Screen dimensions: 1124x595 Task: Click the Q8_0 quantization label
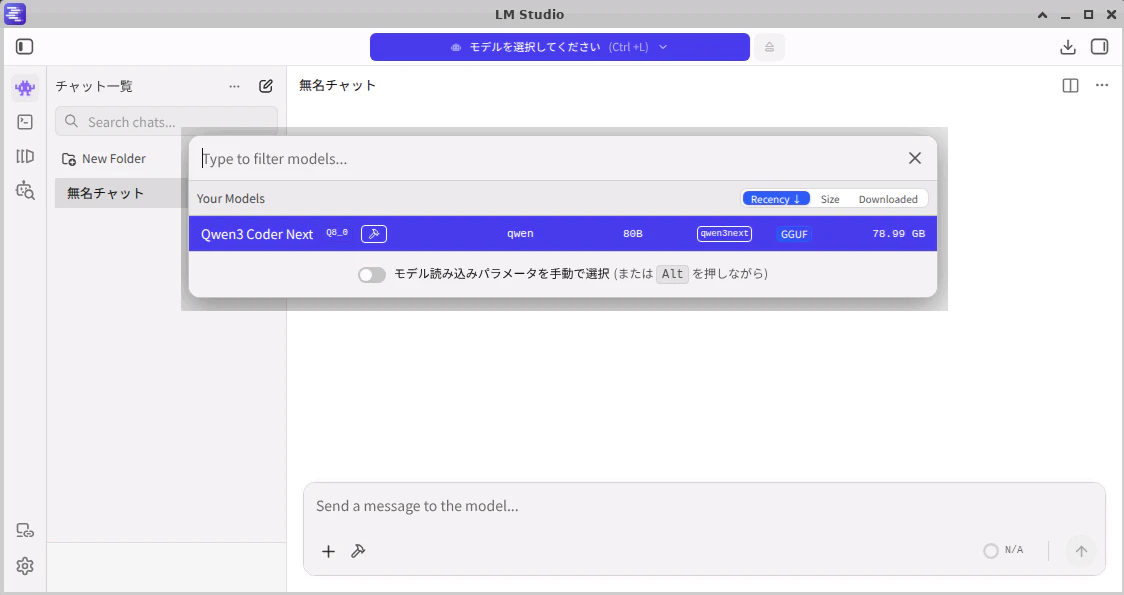pos(337,233)
